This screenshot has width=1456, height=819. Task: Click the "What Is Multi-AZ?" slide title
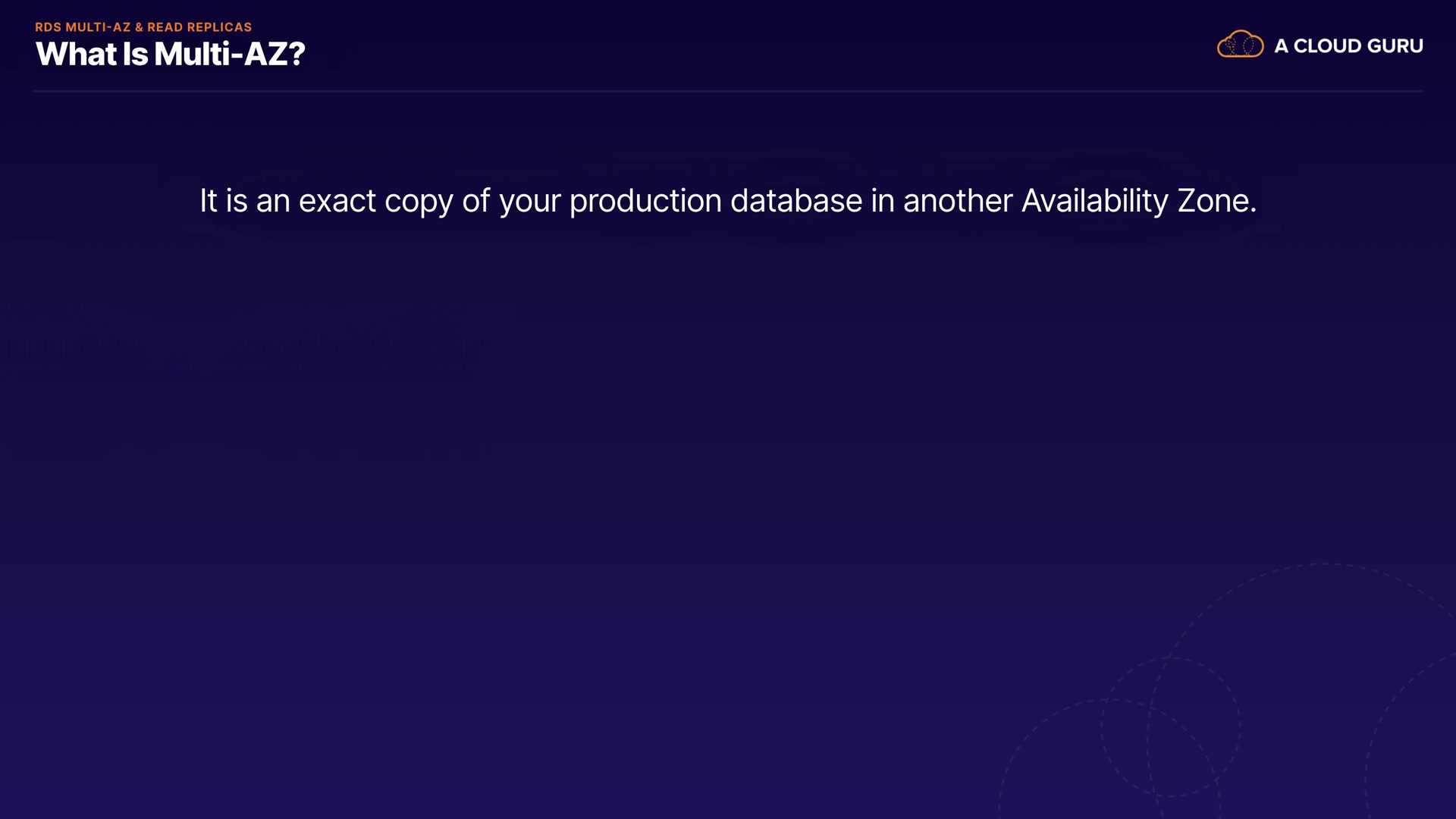coord(170,54)
